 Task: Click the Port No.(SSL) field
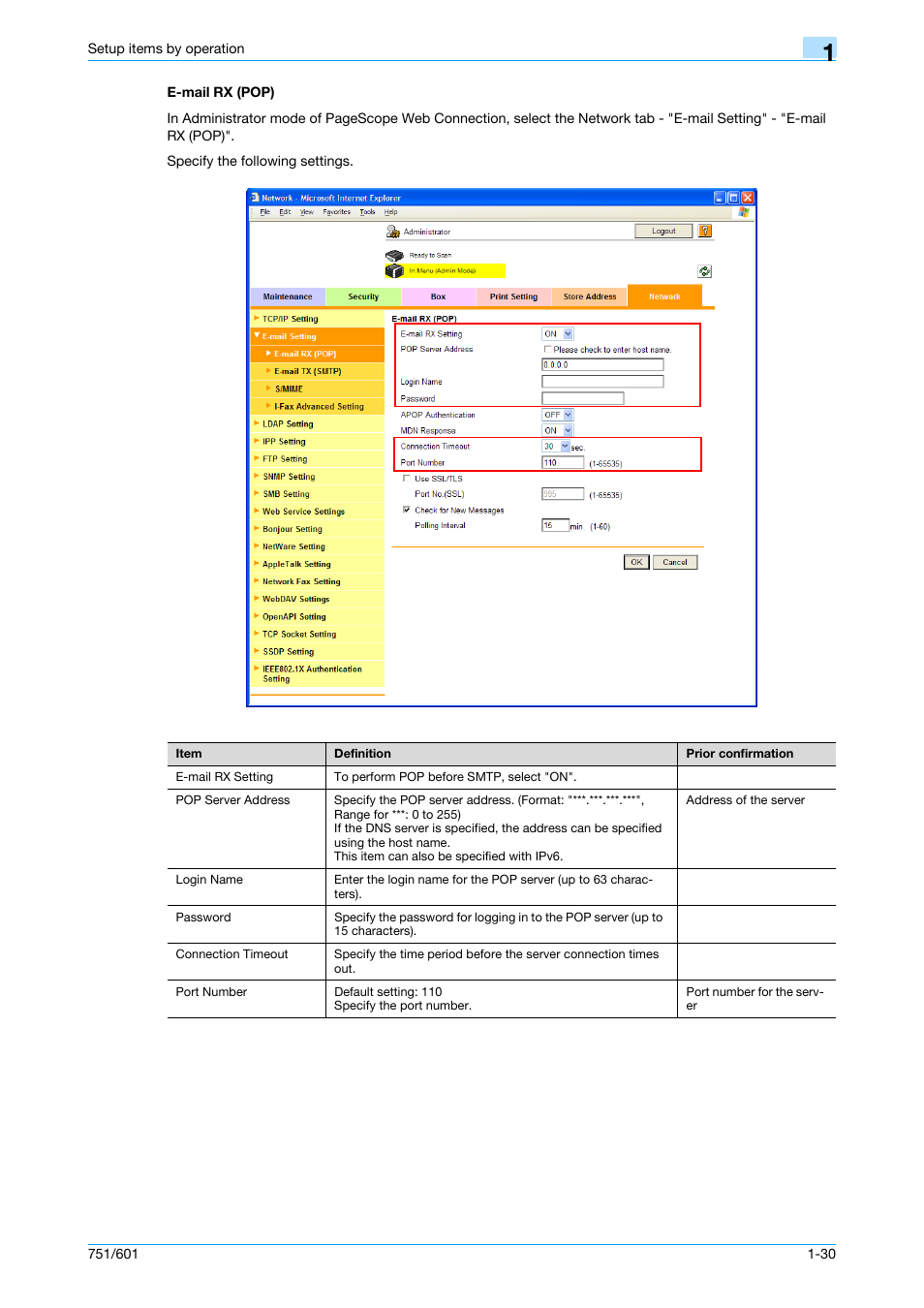(563, 494)
